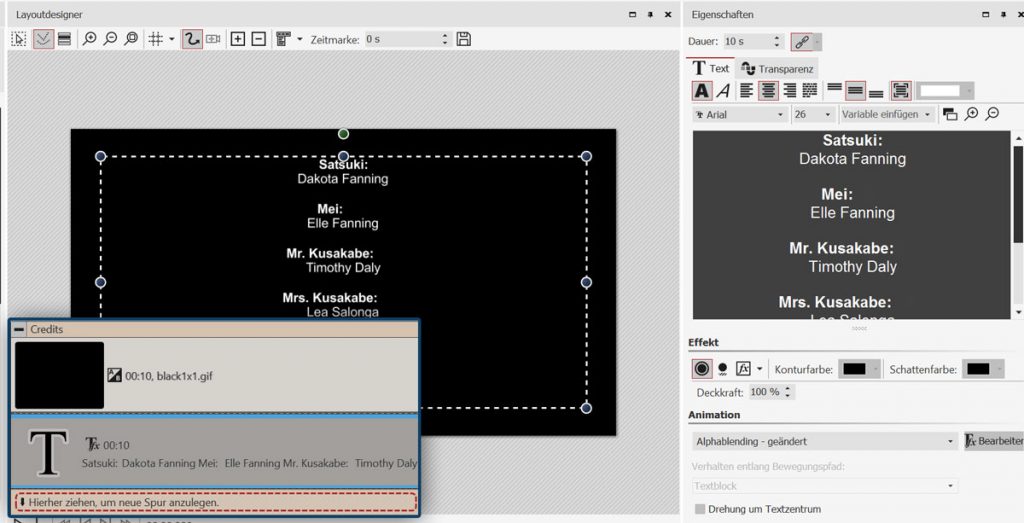Open the font size 26 dropdown

(811, 115)
